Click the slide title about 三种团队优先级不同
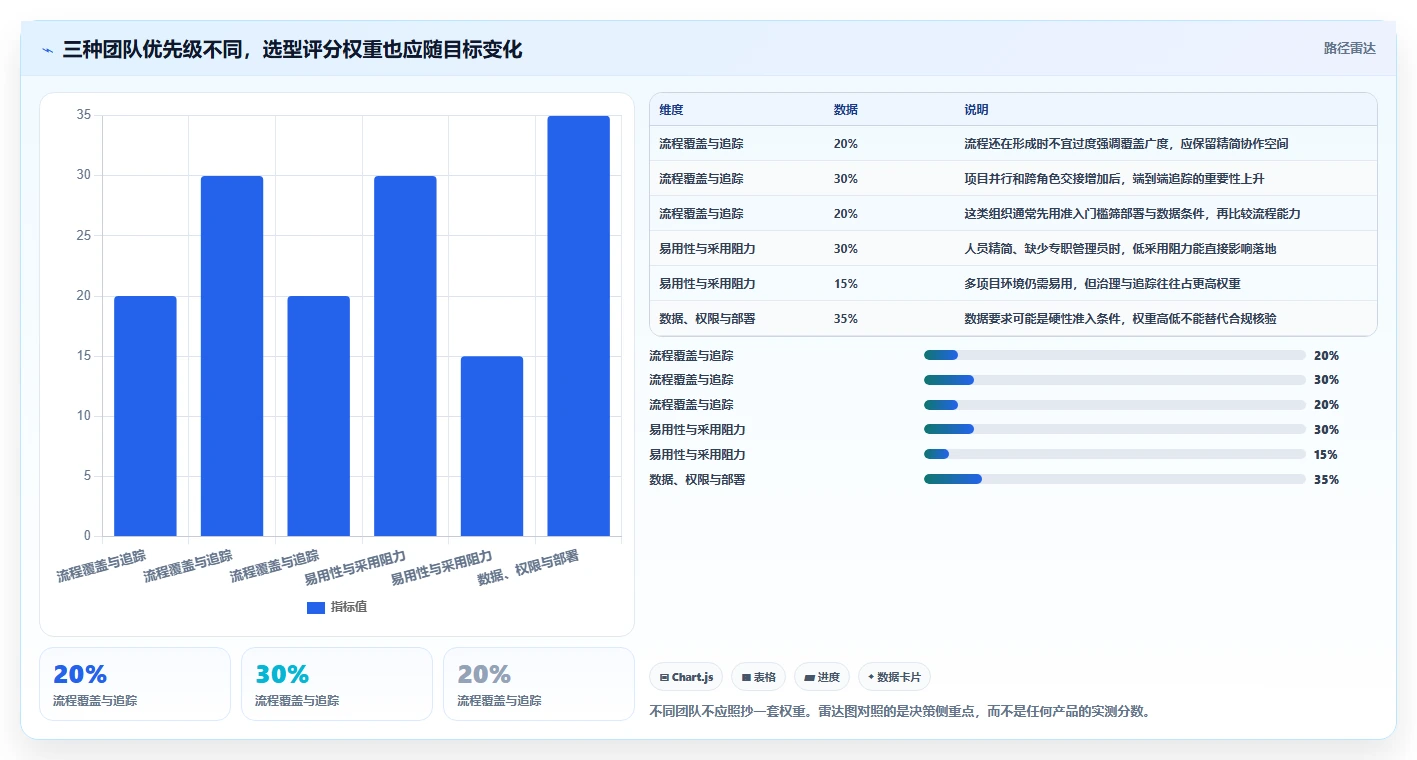 pos(292,49)
